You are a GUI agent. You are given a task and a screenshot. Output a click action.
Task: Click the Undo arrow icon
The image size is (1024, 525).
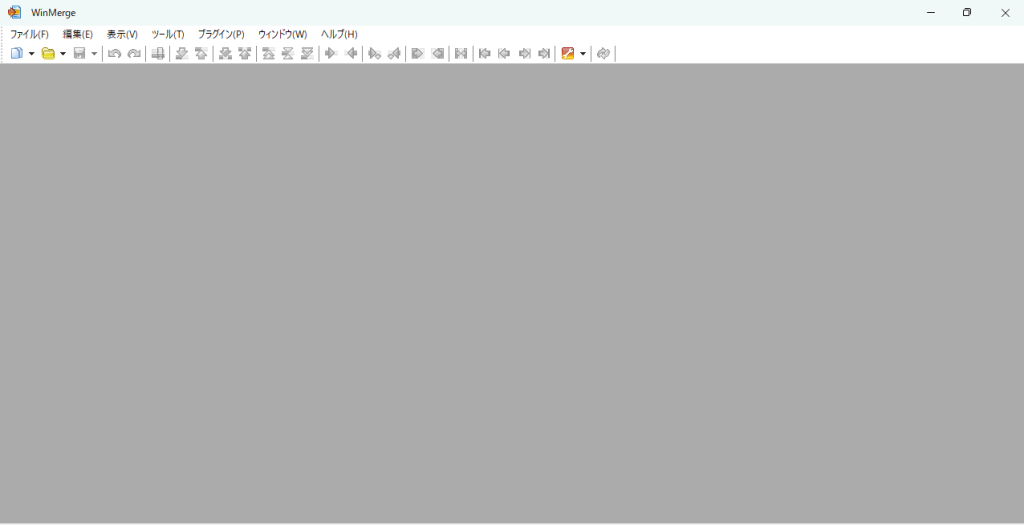point(115,53)
